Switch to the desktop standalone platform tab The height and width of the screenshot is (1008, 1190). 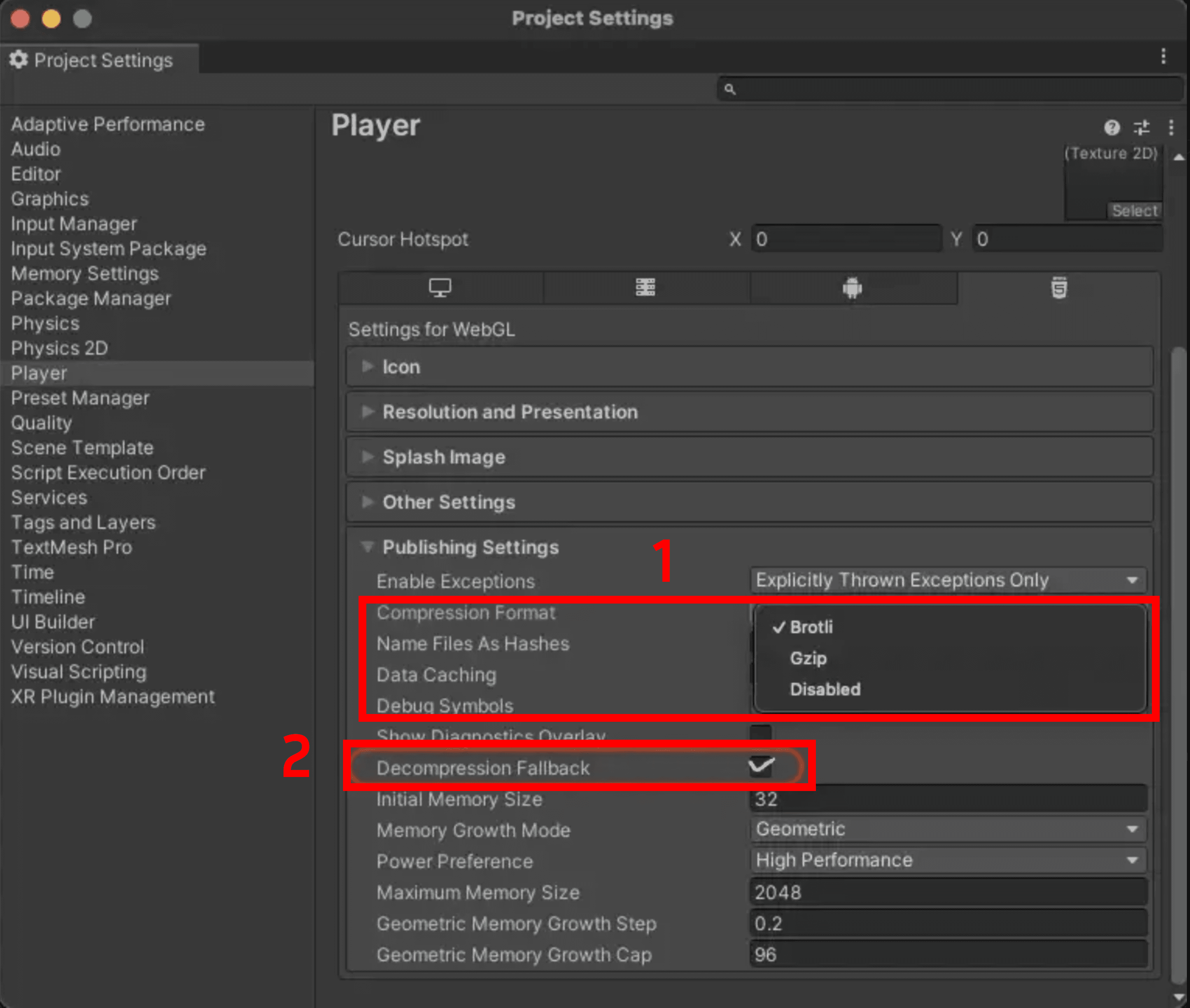click(x=440, y=287)
